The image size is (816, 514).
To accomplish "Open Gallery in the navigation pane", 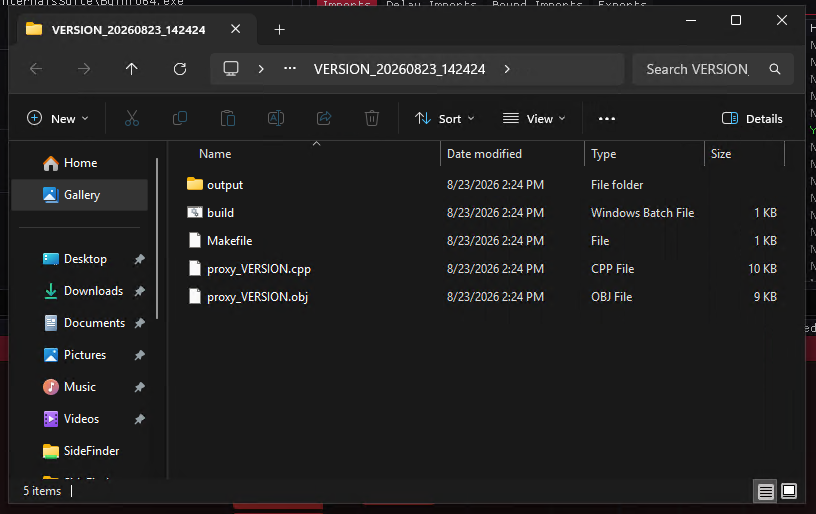I will 79,195.
